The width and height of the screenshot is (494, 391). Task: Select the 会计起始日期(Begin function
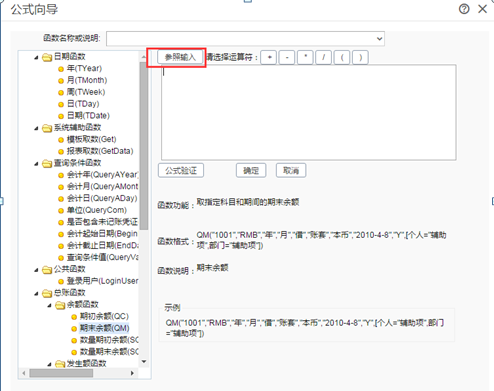coord(102,234)
